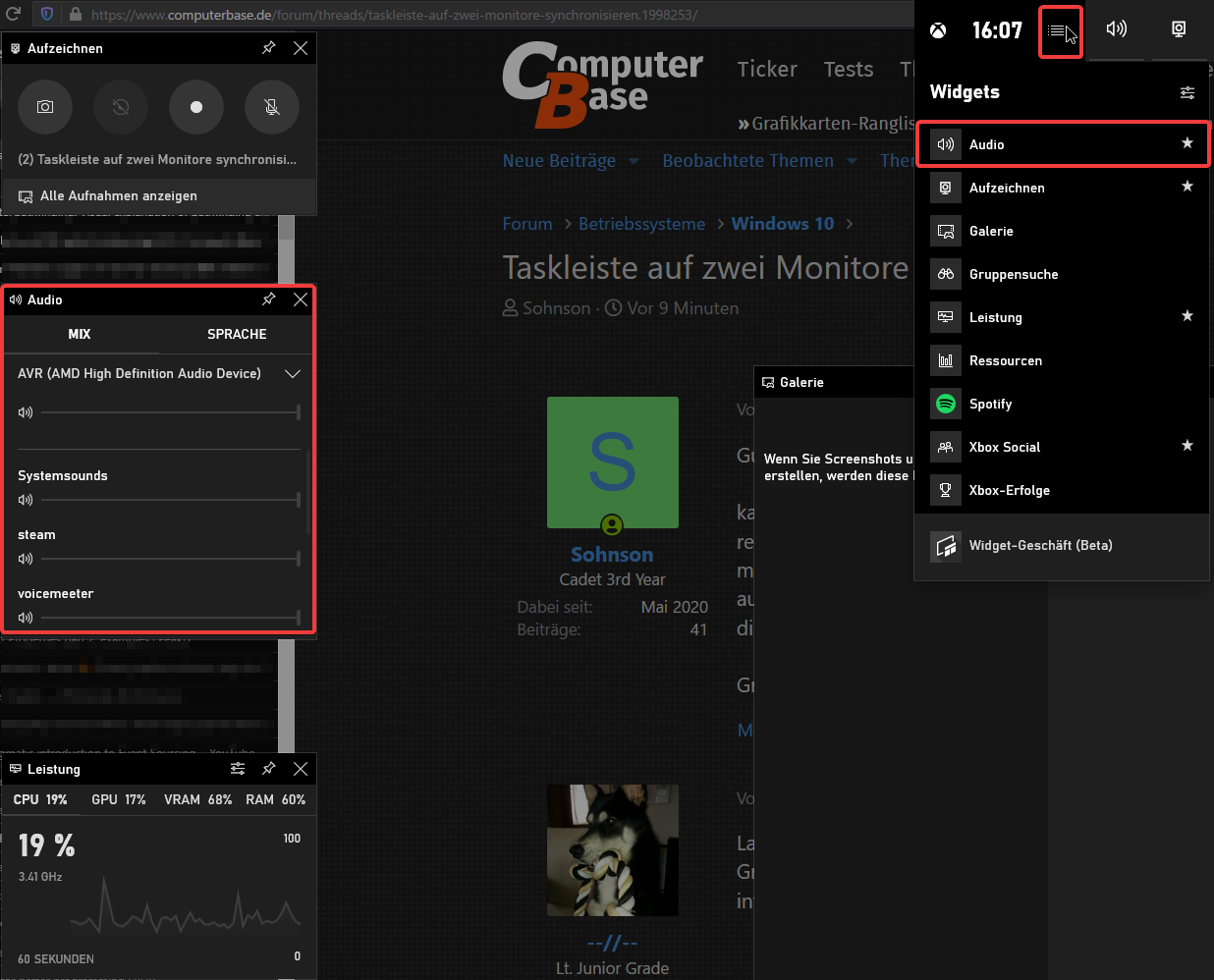
Task: Click the record last 30 seconds icon
Action: point(121,107)
